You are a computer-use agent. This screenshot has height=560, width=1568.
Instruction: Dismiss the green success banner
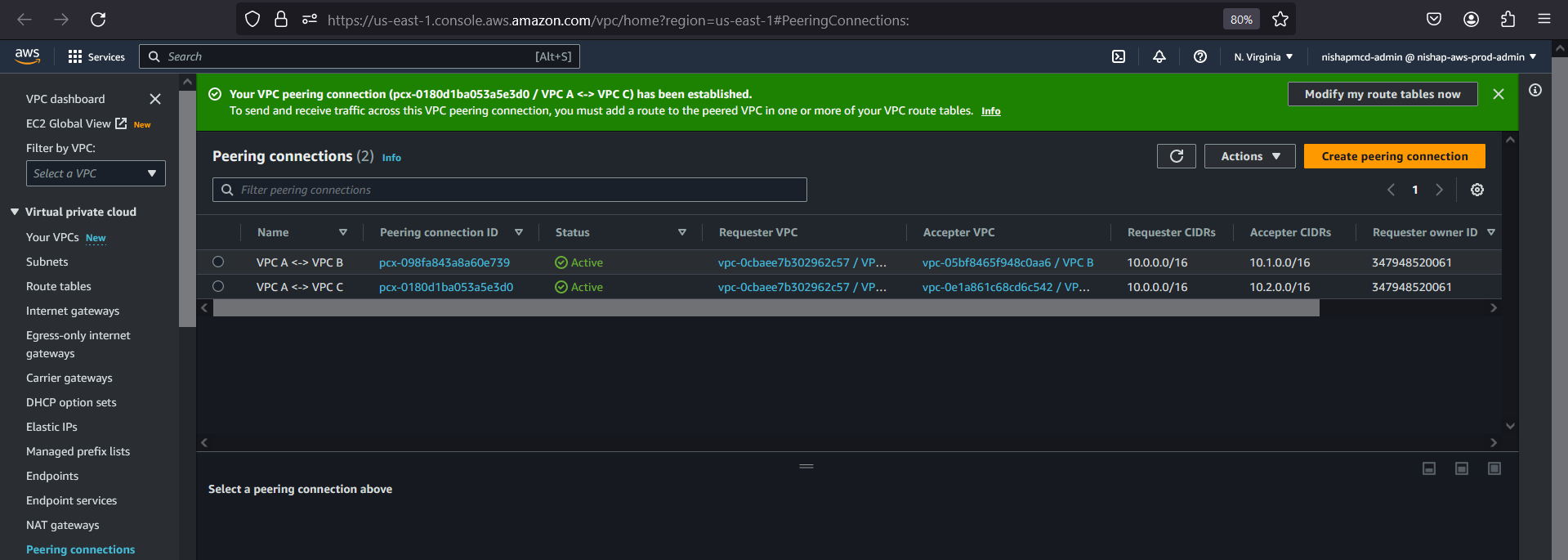coord(1498,94)
